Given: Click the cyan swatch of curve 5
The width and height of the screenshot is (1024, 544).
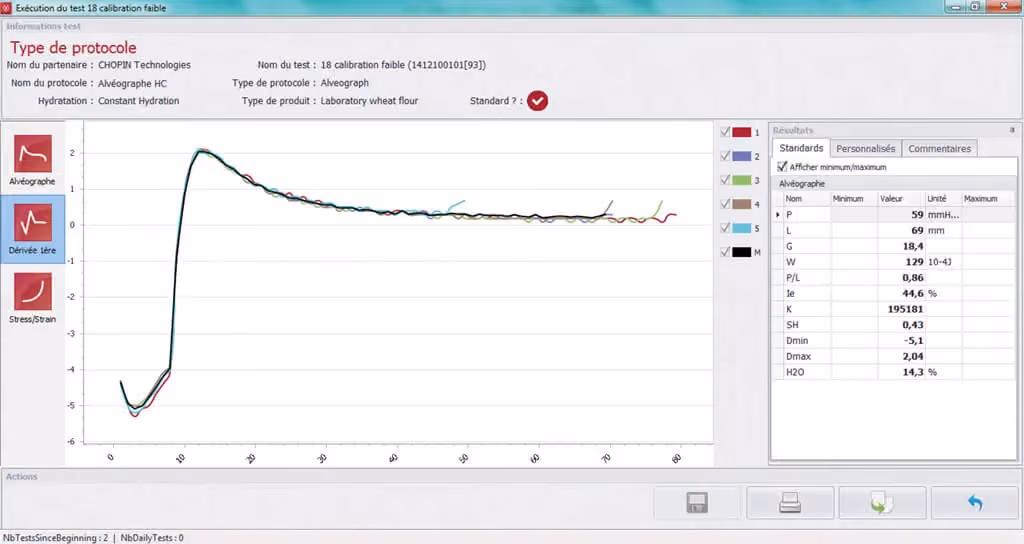Looking at the screenshot, I should coord(741,228).
